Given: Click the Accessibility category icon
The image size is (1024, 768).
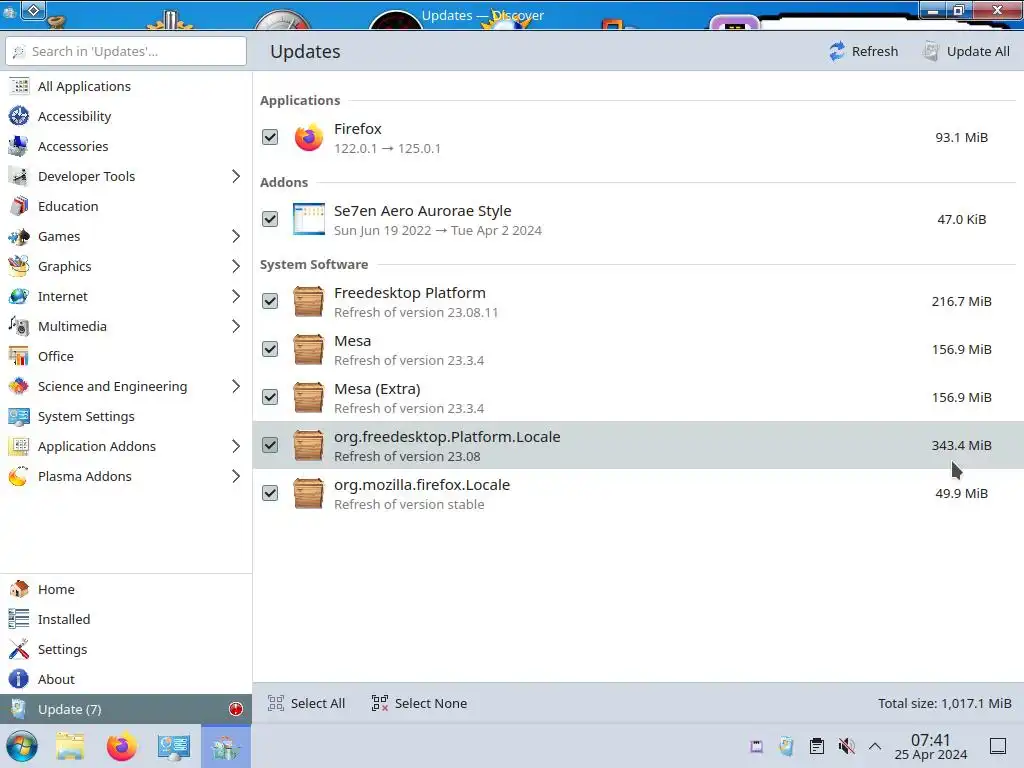Looking at the screenshot, I should [x=19, y=116].
